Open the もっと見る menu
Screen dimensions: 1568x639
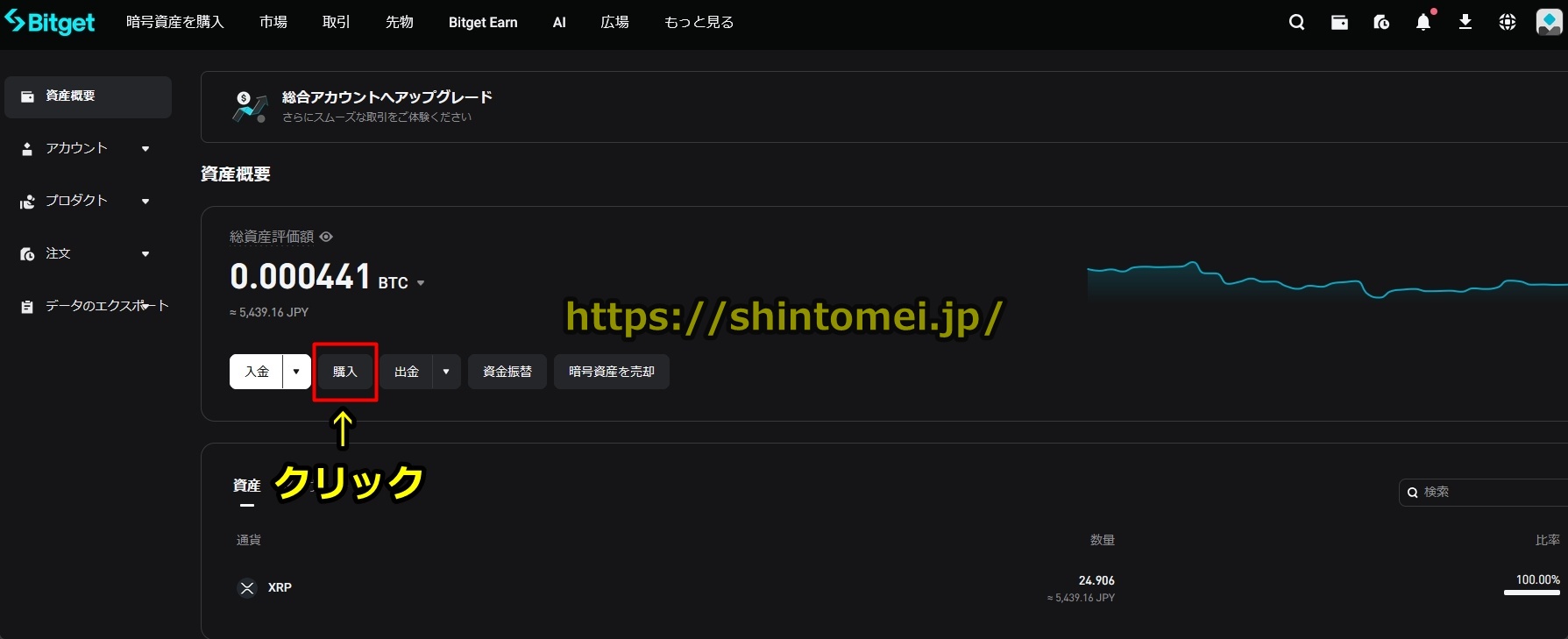coord(699,22)
